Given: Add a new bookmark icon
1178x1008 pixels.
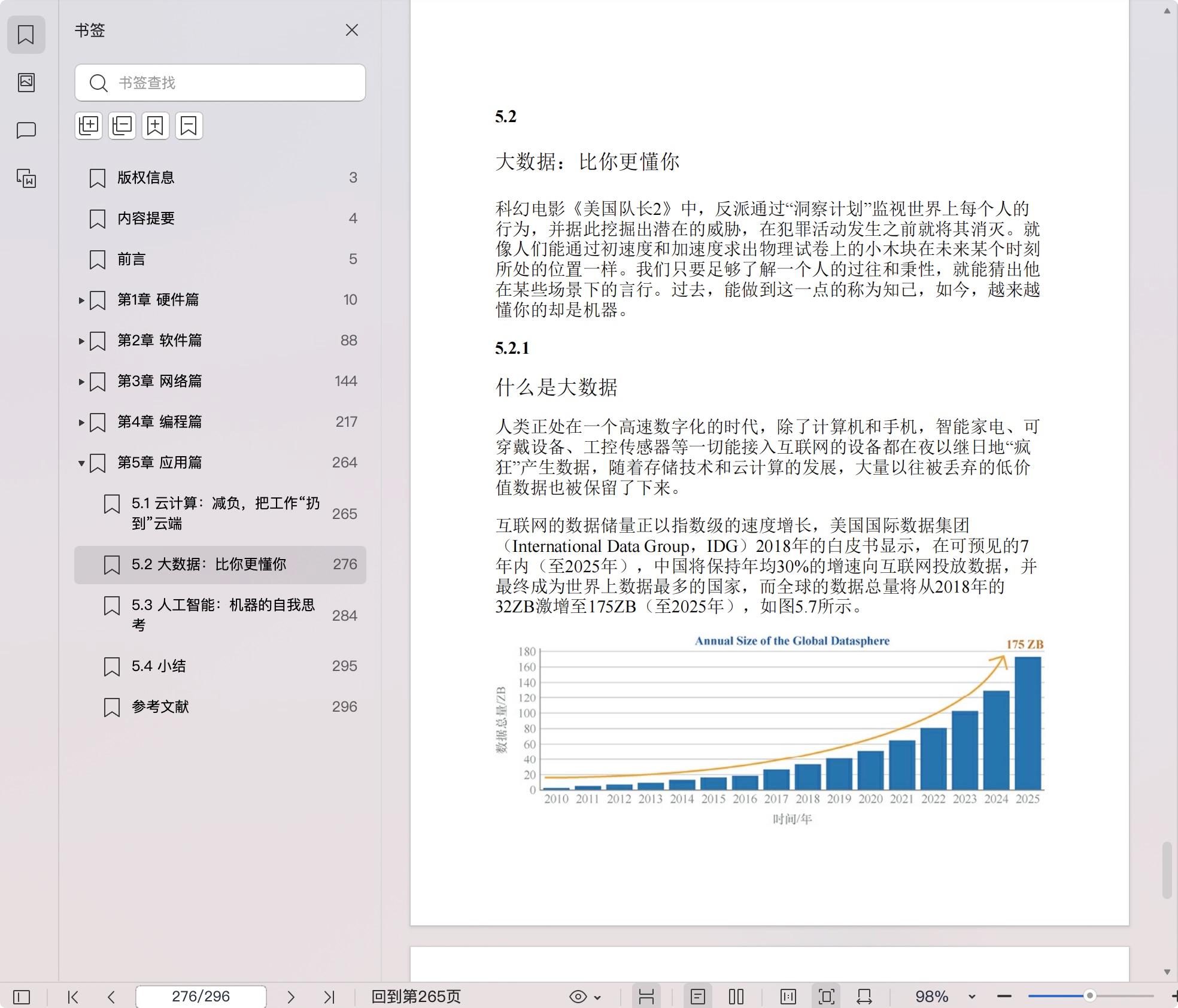Looking at the screenshot, I should click(x=155, y=126).
